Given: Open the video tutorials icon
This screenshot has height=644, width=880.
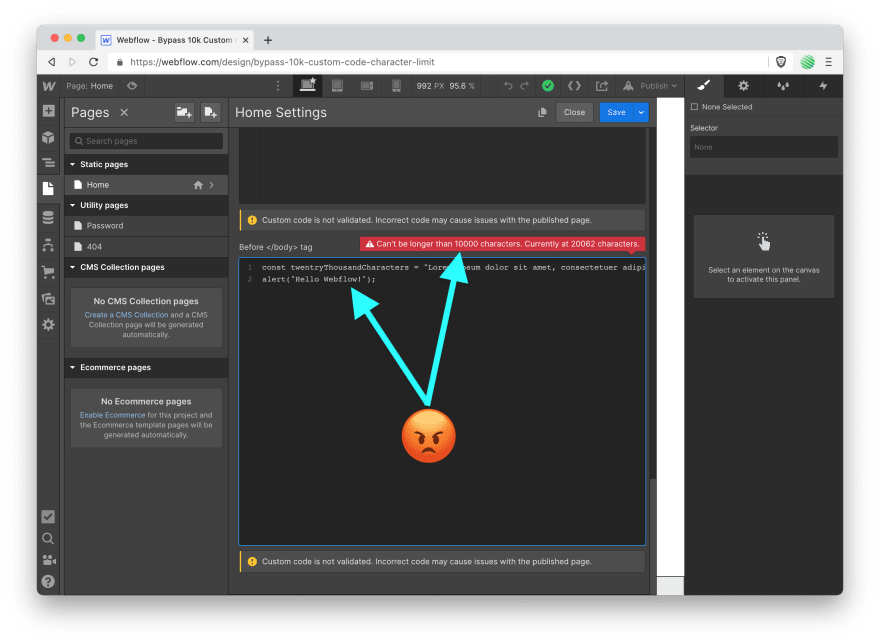Looking at the screenshot, I should (x=48, y=560).
